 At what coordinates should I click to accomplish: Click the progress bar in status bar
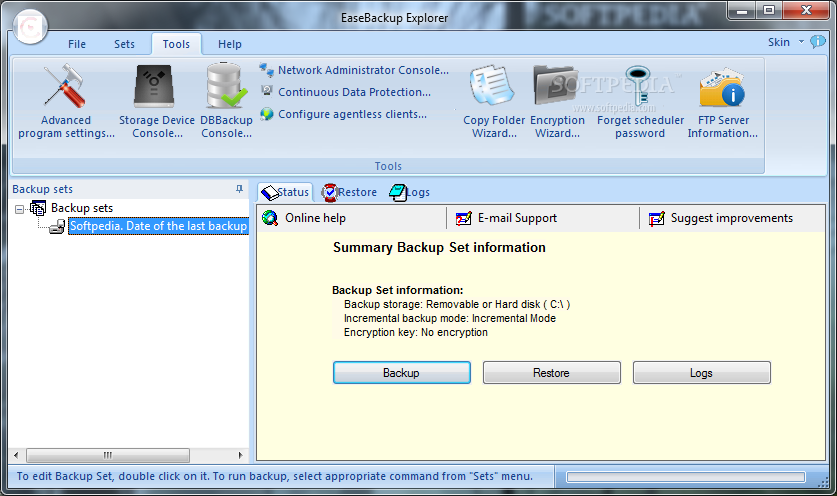tap(685, 477)
